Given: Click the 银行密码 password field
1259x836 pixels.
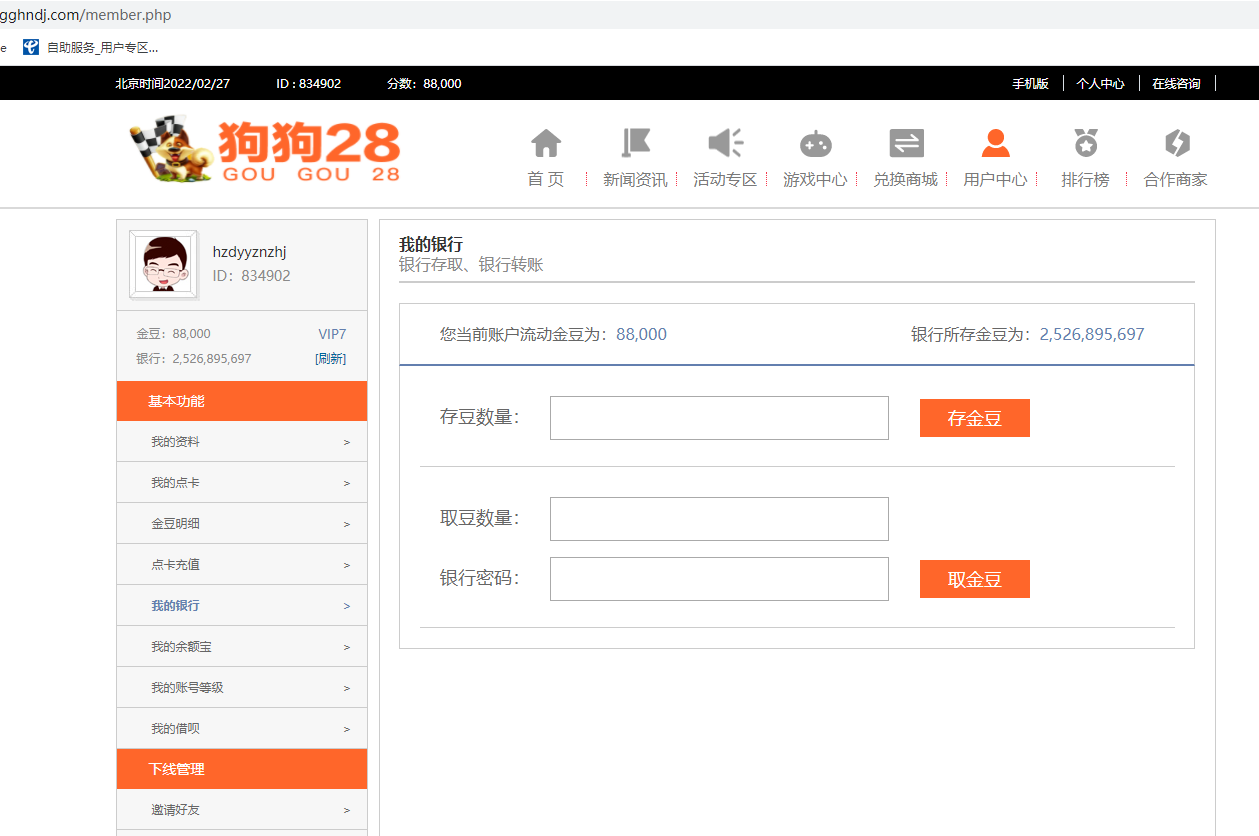Looking at the screenshot, I should coord(719,579).
